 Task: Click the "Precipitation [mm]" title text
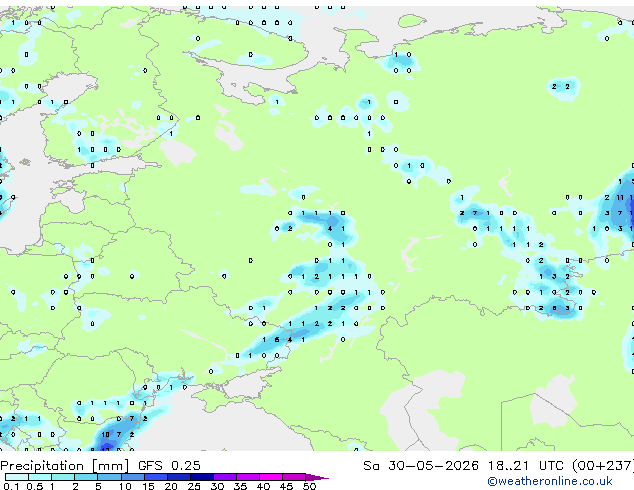coord(65,466)
